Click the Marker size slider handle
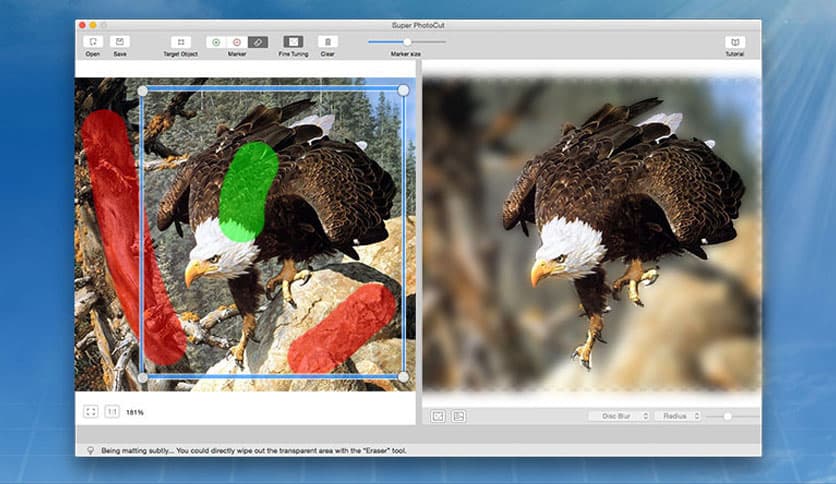 click(x=407, y=41)
